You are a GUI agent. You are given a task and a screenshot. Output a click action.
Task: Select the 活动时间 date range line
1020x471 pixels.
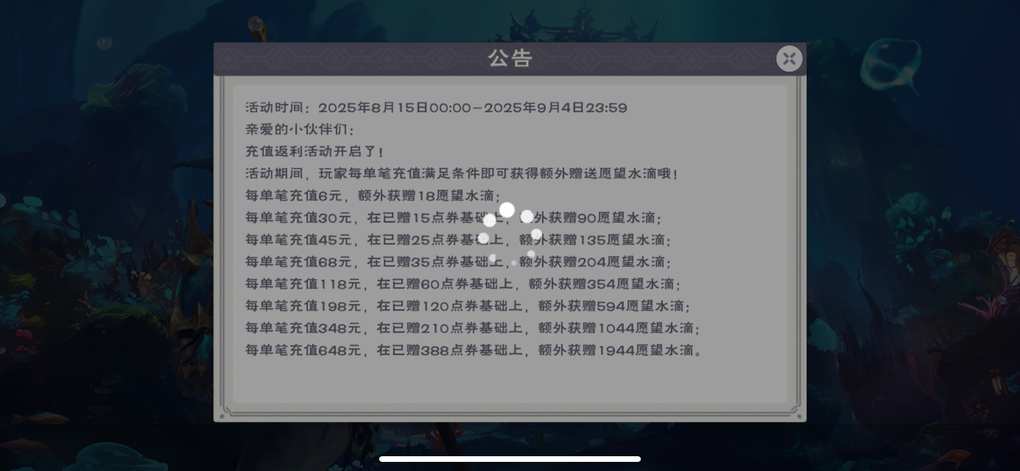[436, 107]
